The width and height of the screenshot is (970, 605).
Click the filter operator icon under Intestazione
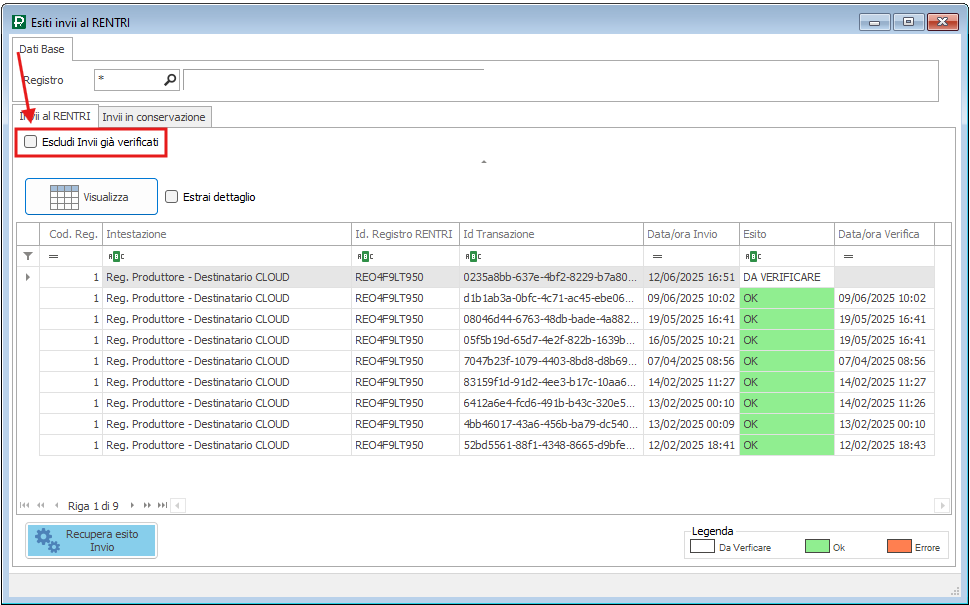click(114, 256)
